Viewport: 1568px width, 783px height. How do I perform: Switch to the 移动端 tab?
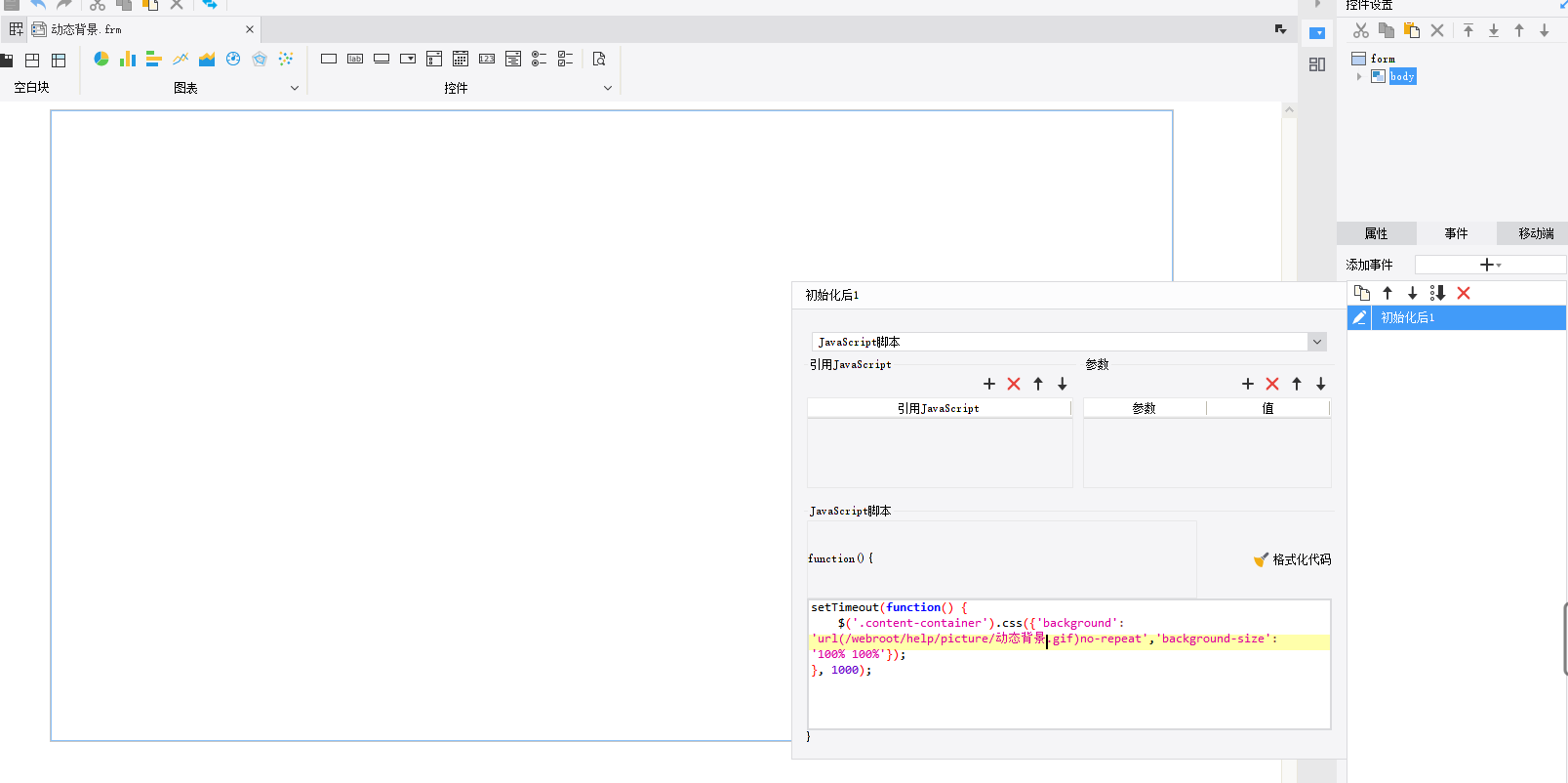pos(1536,233)
